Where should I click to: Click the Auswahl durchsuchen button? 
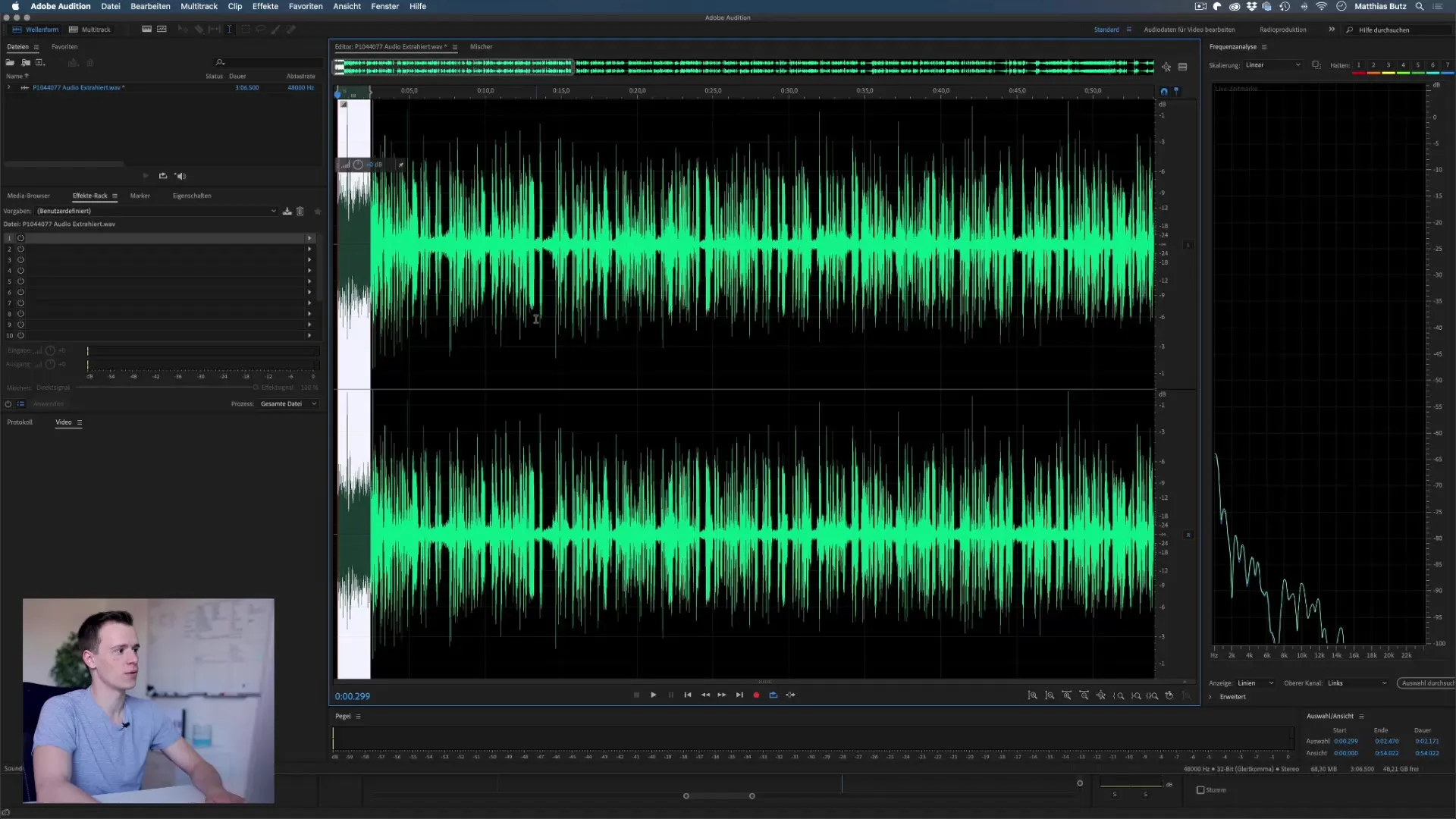click(1427, 683)
